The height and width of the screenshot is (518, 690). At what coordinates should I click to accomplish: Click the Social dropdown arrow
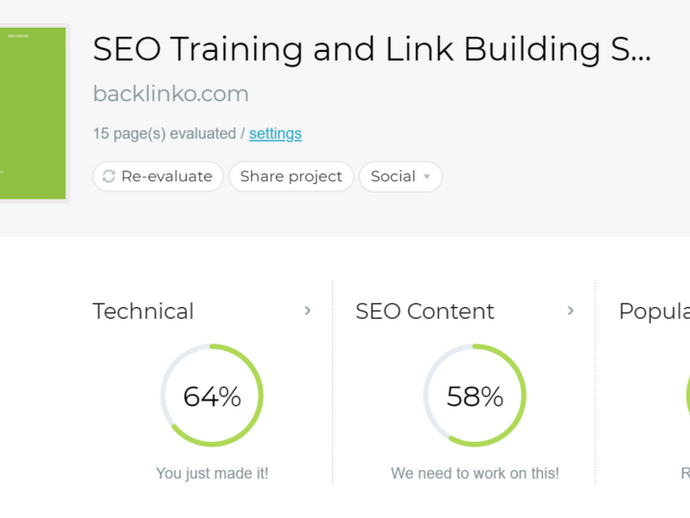pos(427,177)
